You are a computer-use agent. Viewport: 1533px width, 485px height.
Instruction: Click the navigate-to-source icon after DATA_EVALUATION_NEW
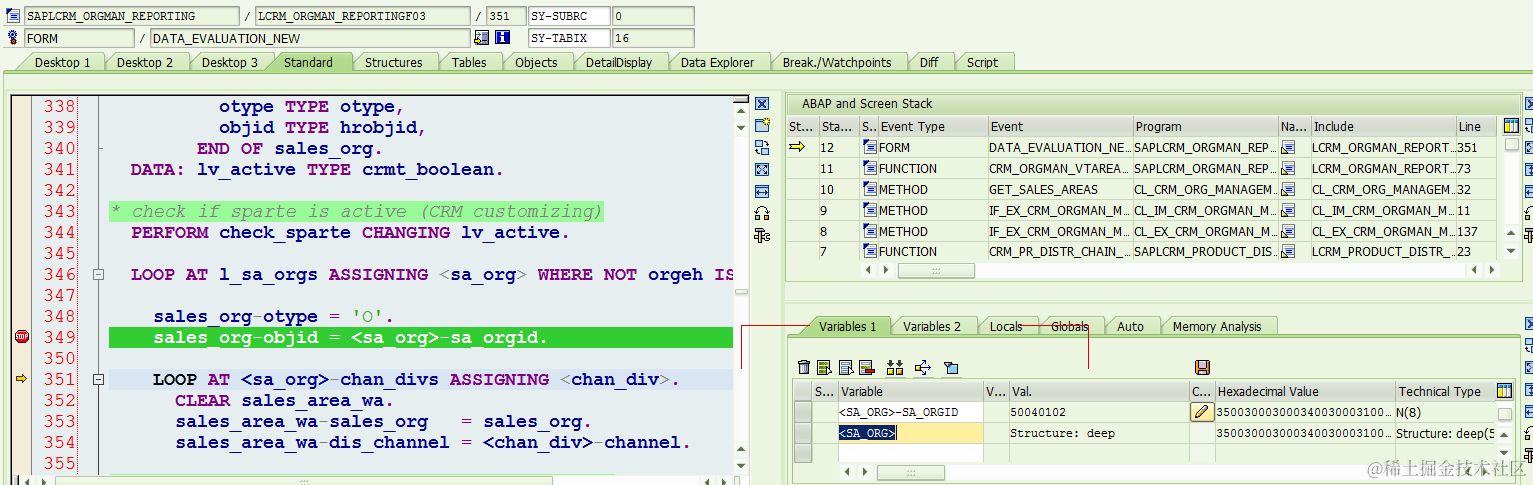coord(481,38)
